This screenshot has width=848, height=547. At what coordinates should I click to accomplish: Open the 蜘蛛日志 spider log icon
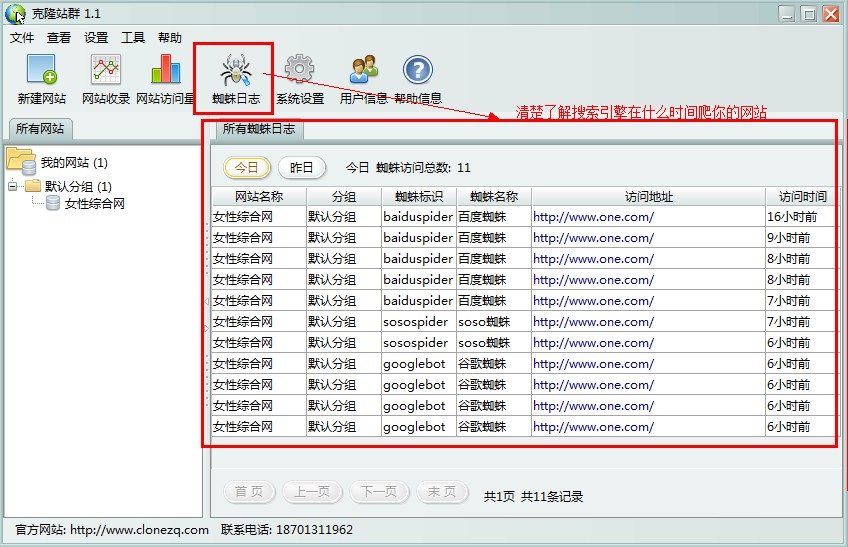tap(236, 70)
